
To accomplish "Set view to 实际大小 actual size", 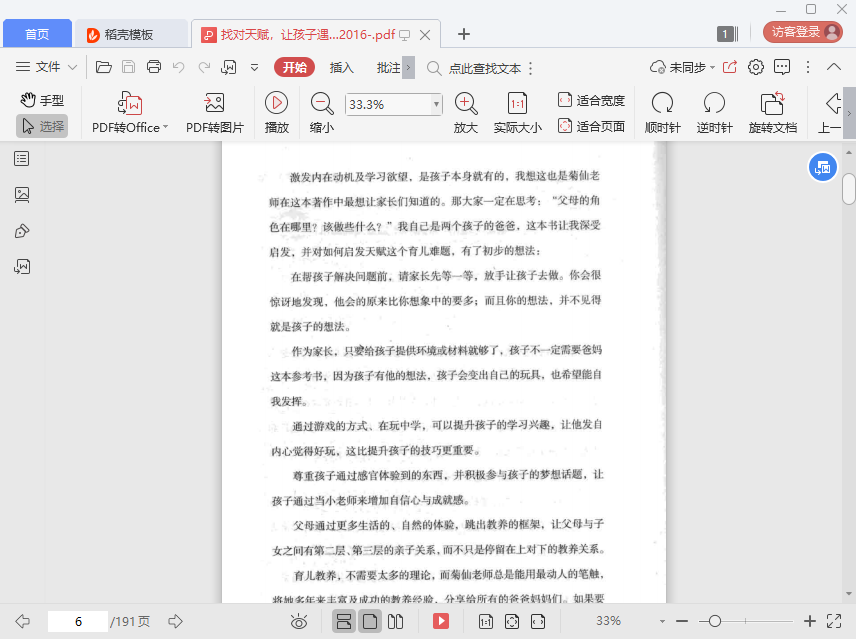I will [x=518, y=112].
